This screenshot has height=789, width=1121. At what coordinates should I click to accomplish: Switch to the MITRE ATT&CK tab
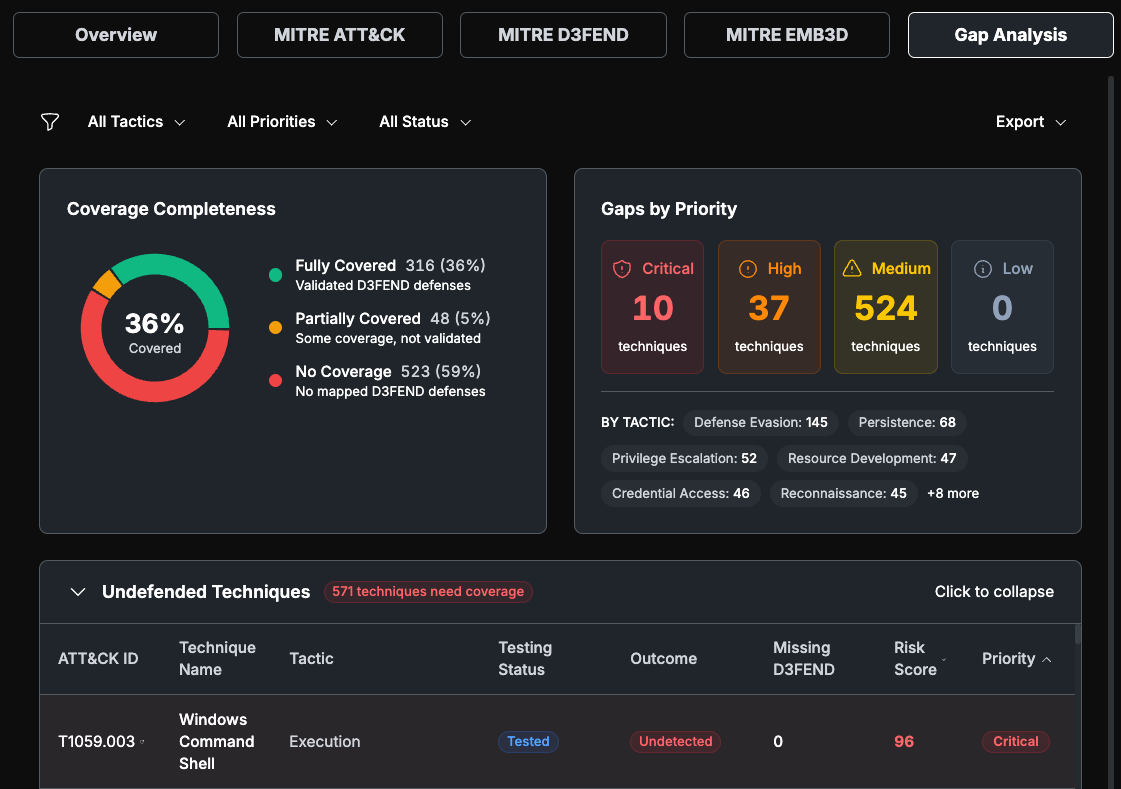340,35
